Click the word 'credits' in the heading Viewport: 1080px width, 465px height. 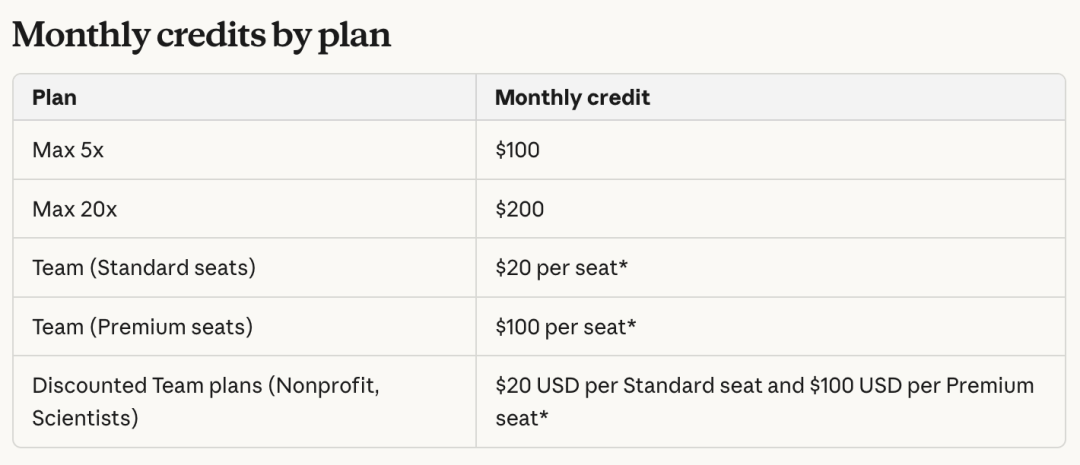click(209, 35)
